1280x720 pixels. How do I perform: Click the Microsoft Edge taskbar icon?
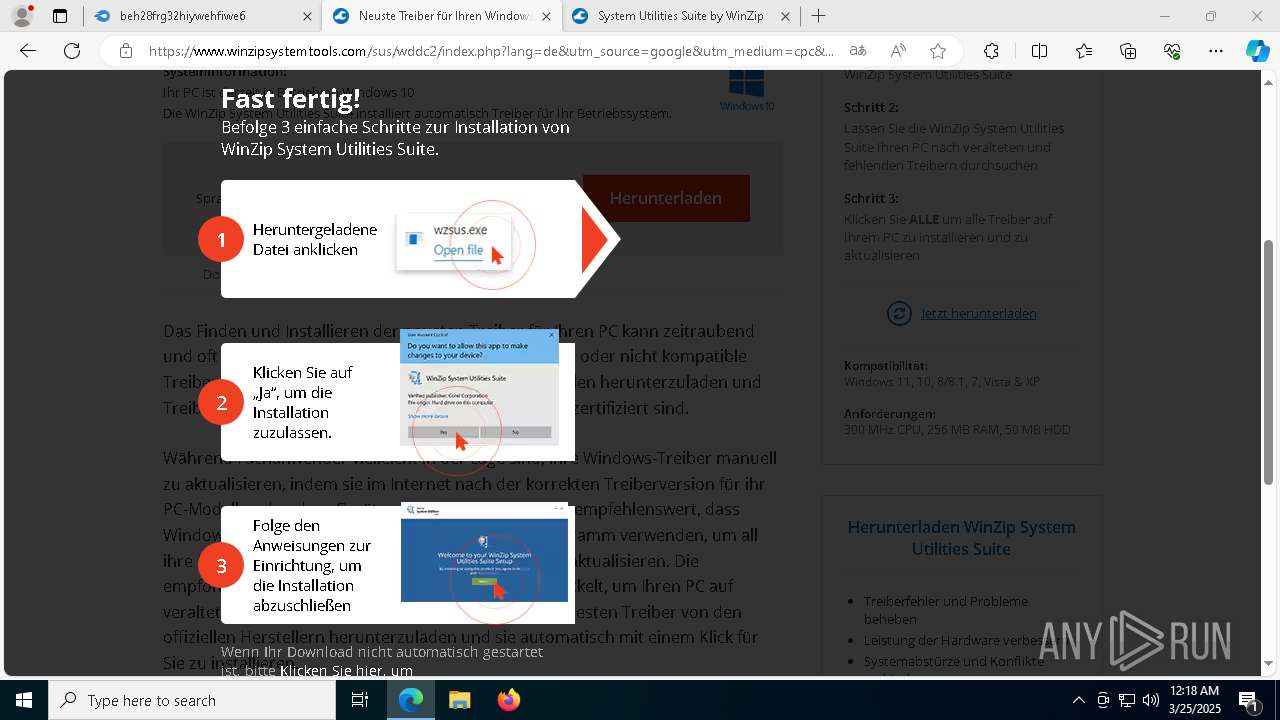[411, 700]
